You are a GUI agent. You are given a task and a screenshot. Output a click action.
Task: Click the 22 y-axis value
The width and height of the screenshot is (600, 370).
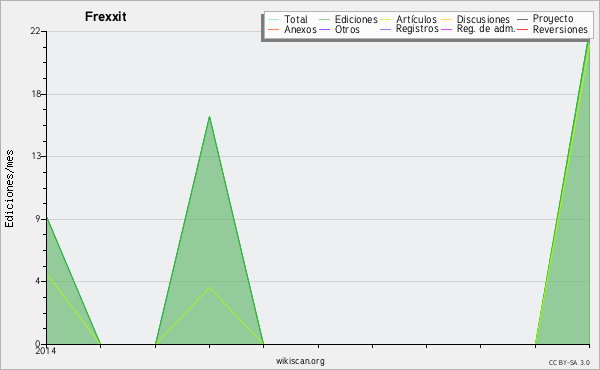pyautogui.click(x=36, y=31)
